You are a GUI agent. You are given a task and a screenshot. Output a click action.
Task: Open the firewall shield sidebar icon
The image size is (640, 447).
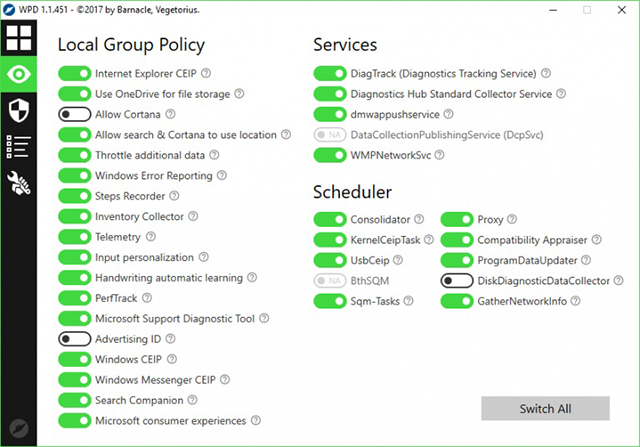[x=19, y=110]
